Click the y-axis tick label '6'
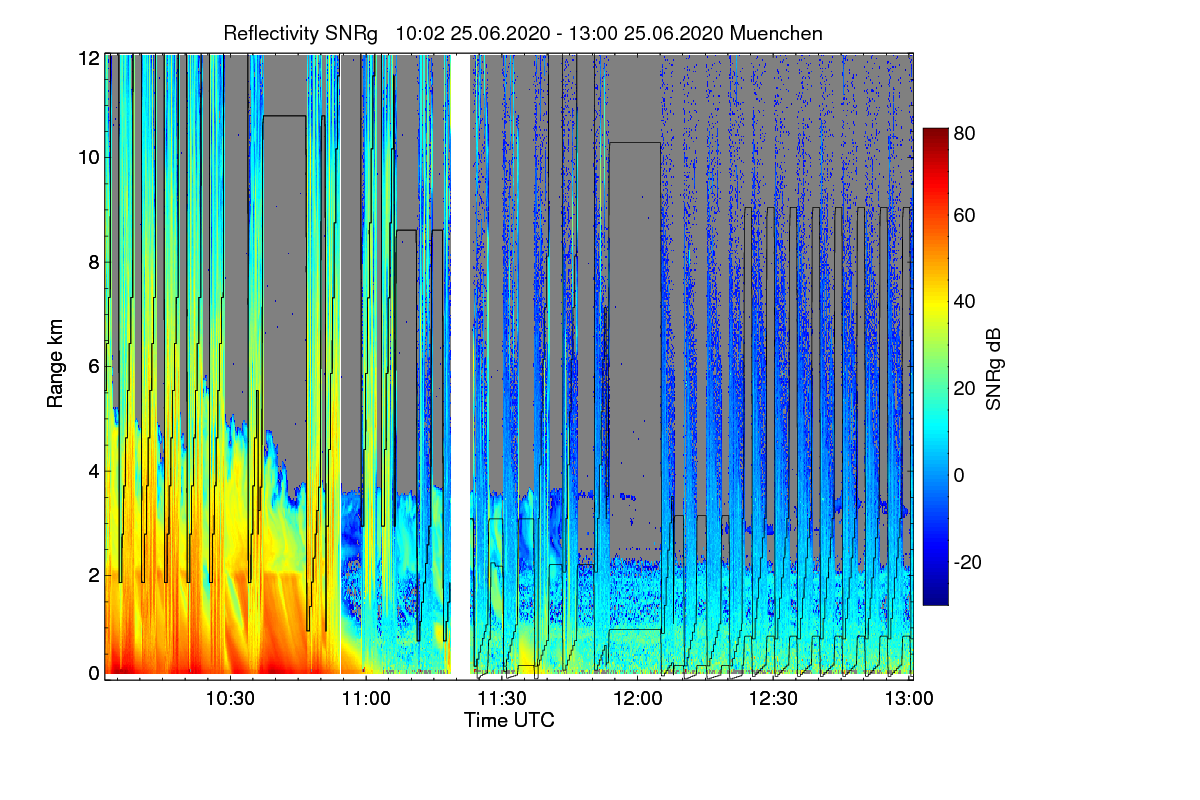Viewport: 1200px width, 800px height. (x=94, y=367)
